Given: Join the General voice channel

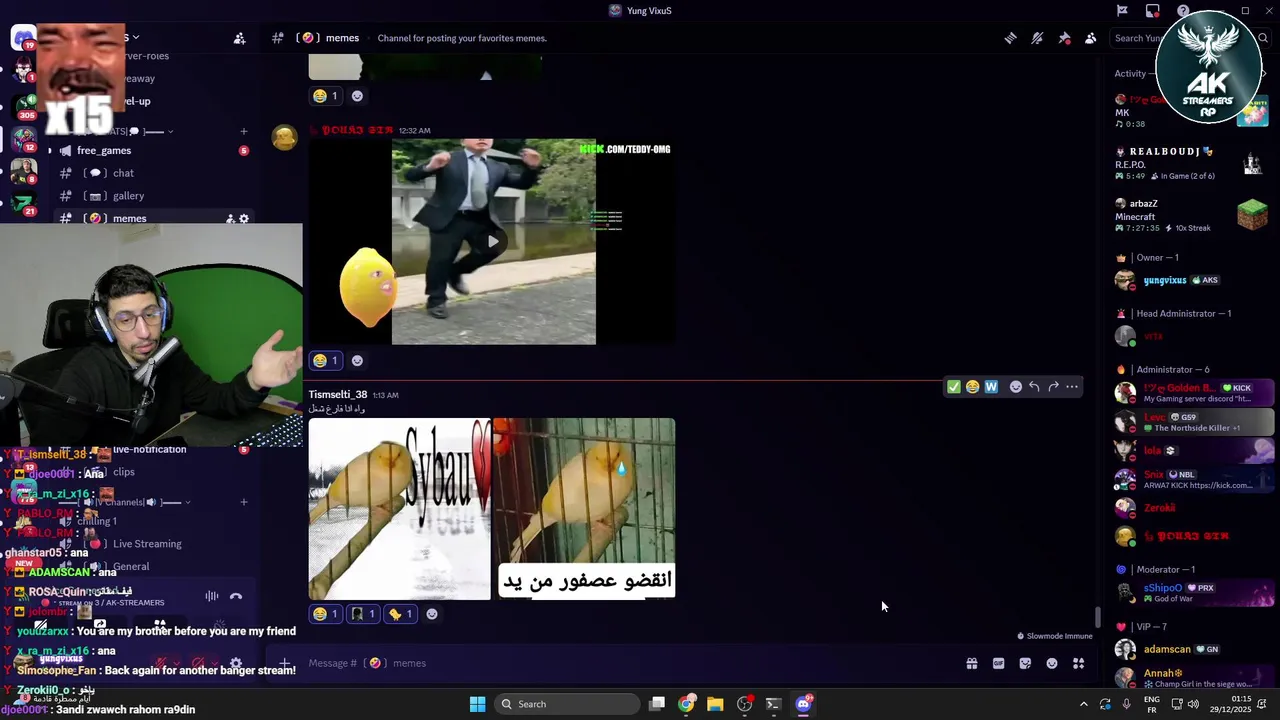Looking at the screenshot, I should (131, 566).
